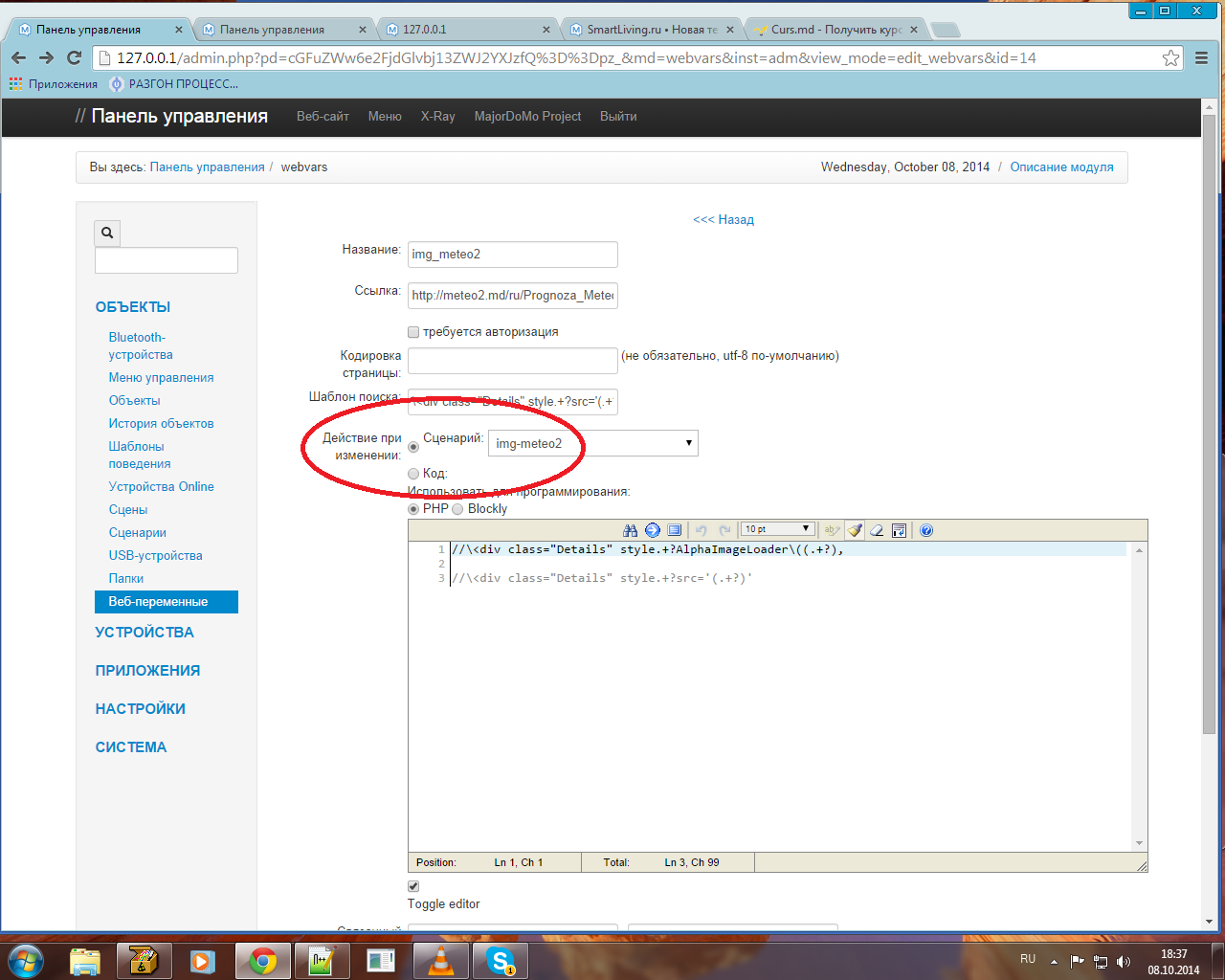This screenshot has height=980, width=1225.
Task: Redo edit in code editor toolbar
Action: click(x=724, y=530)
